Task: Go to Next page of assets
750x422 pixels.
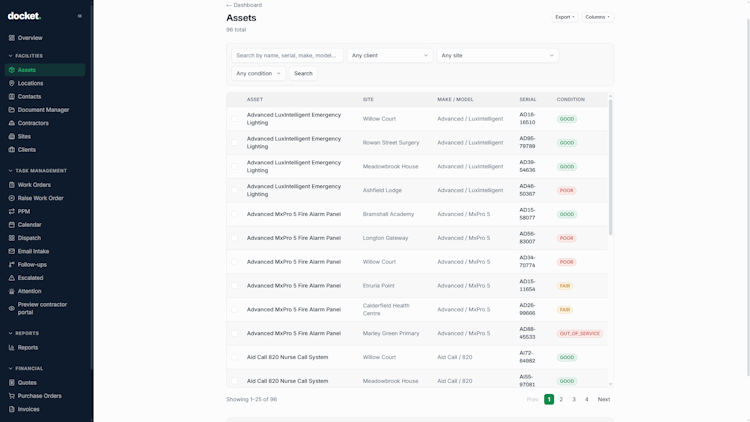Action: (604, 399)
